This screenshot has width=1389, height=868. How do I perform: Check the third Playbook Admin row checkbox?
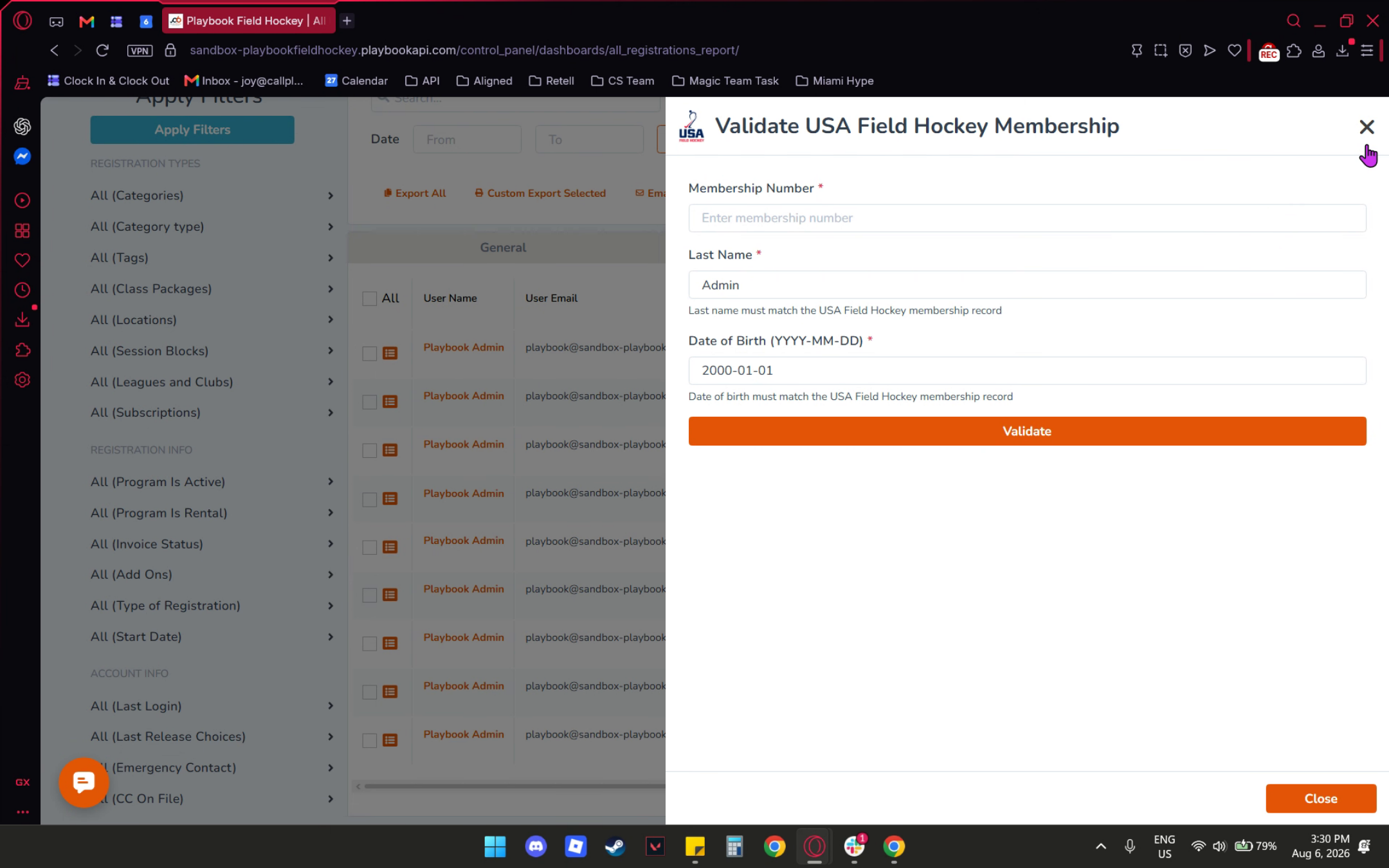tap(370, 450)
